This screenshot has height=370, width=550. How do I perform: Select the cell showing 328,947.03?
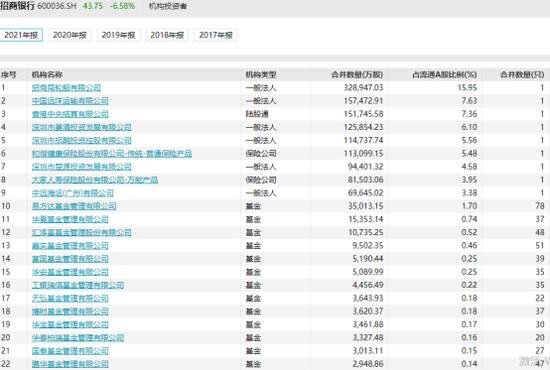[x=363, y=88]
